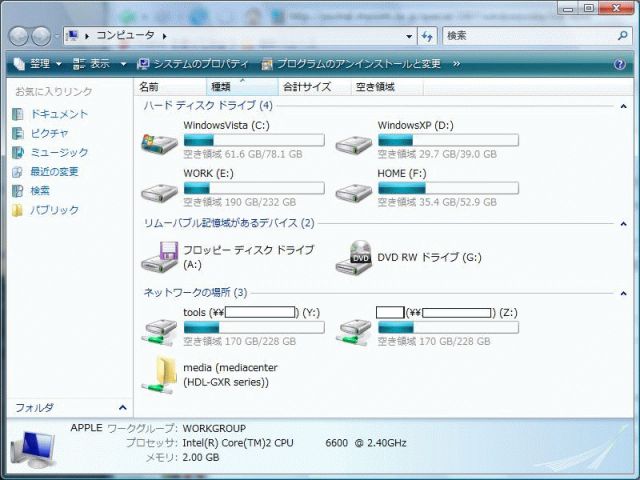Image resolution: width=640 pixels, height=480 pixels.
Task: Open the help question mark icon
Action: [x=620, y=64]
